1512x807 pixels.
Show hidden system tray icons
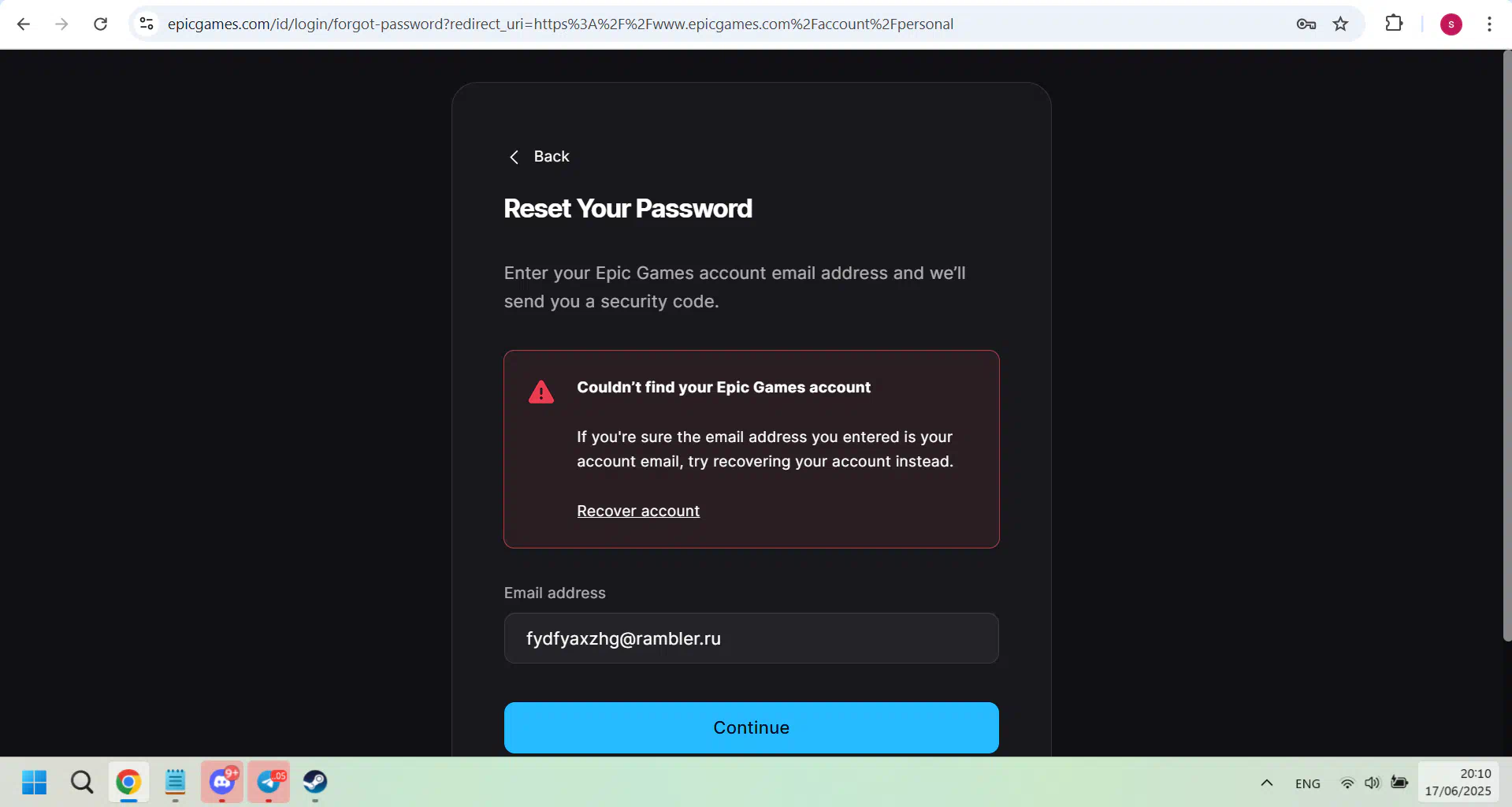1266,783
